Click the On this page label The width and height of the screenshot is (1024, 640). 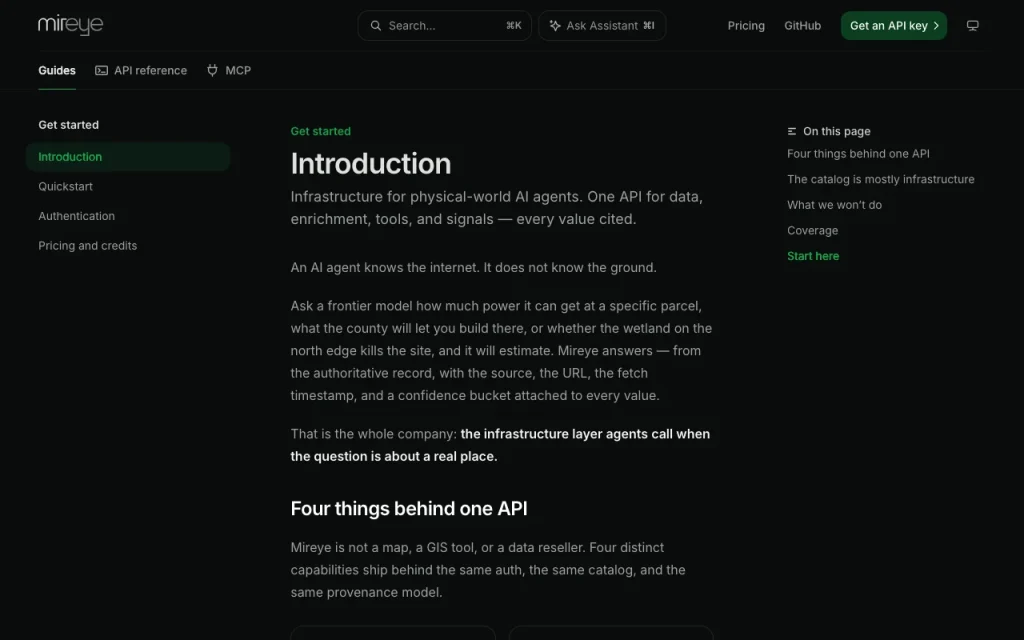(837, 131)
